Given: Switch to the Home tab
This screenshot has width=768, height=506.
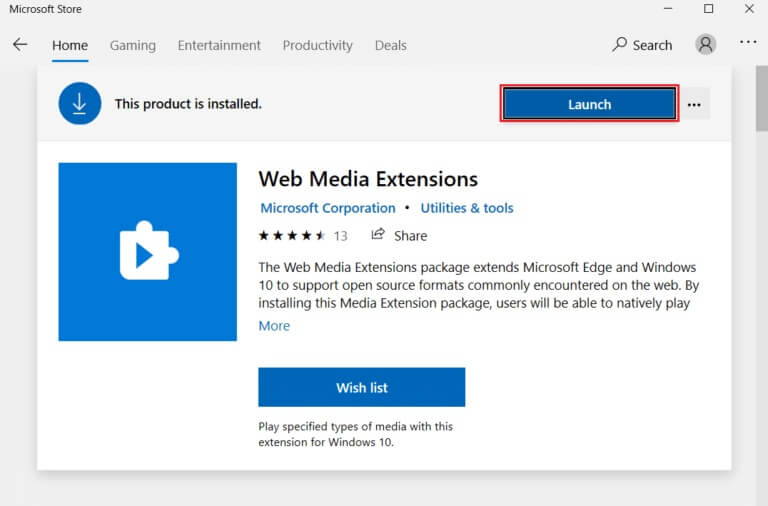Looking at the screenshot, I should tap(70, 46).
